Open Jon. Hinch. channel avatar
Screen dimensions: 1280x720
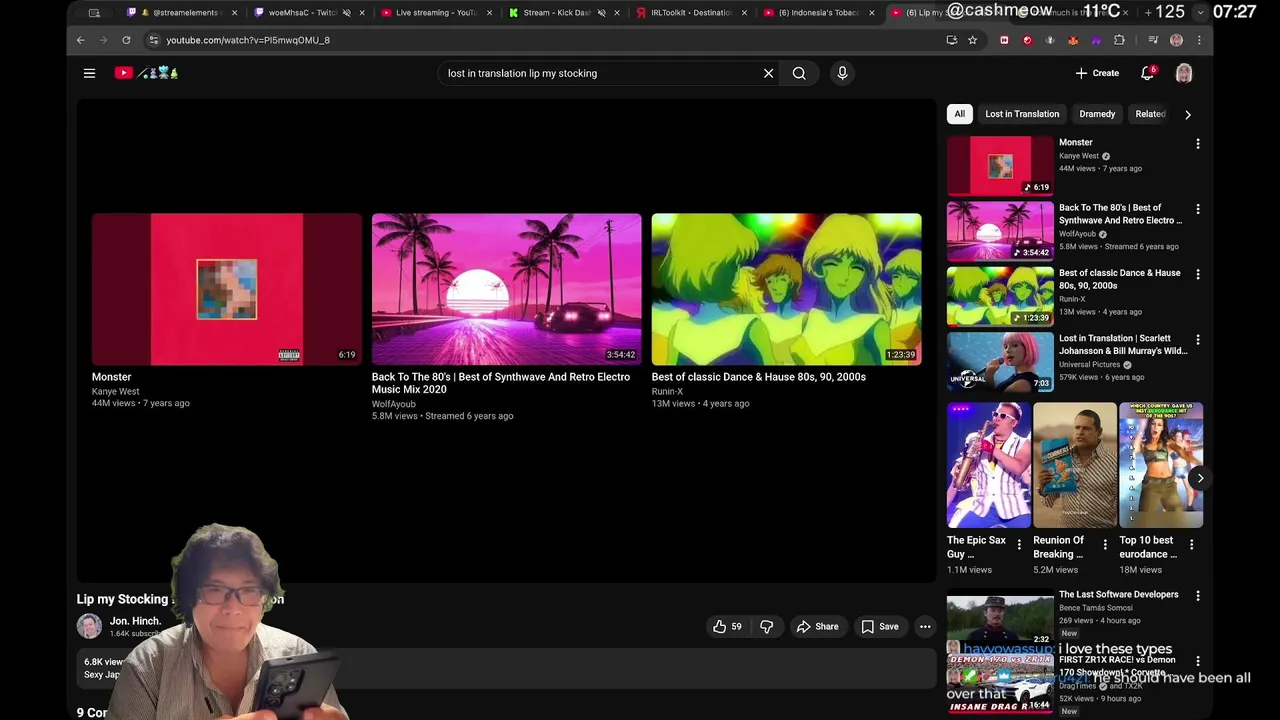tap(90, 626)
